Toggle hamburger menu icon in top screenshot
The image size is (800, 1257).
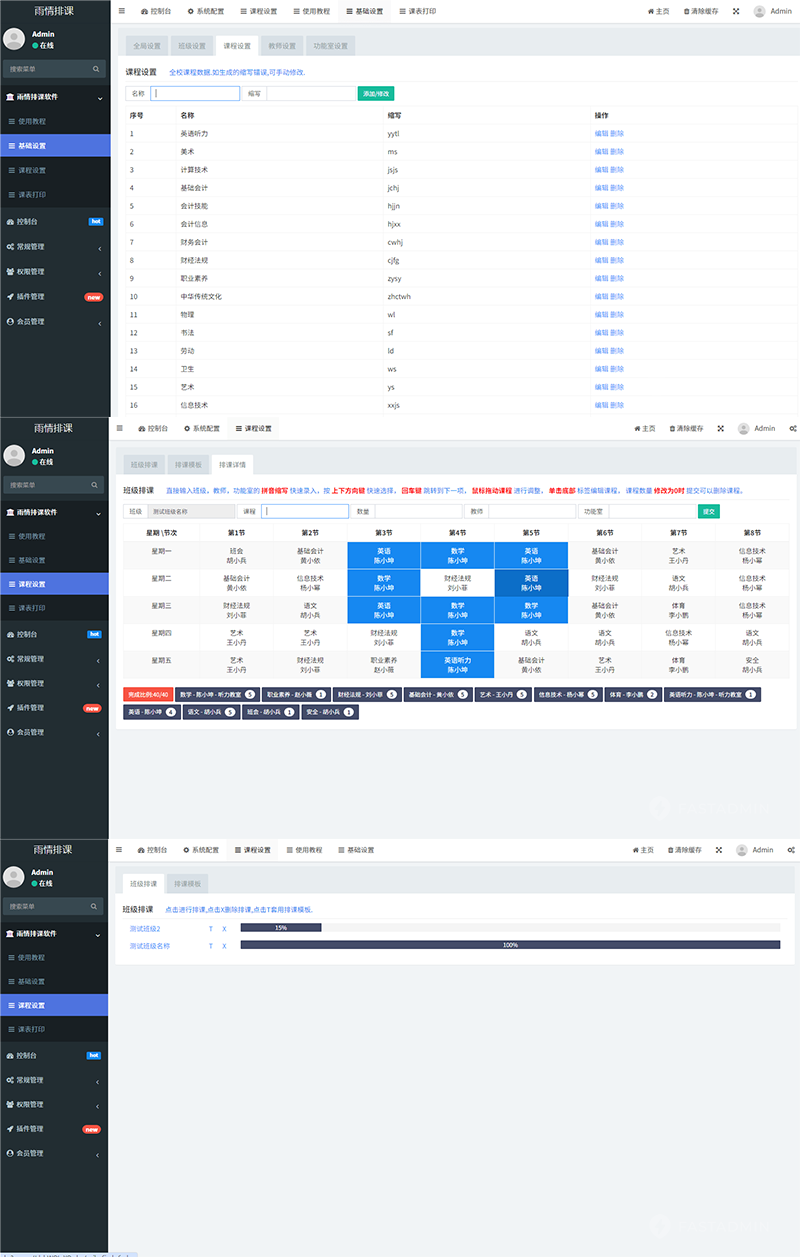point(121,11)
